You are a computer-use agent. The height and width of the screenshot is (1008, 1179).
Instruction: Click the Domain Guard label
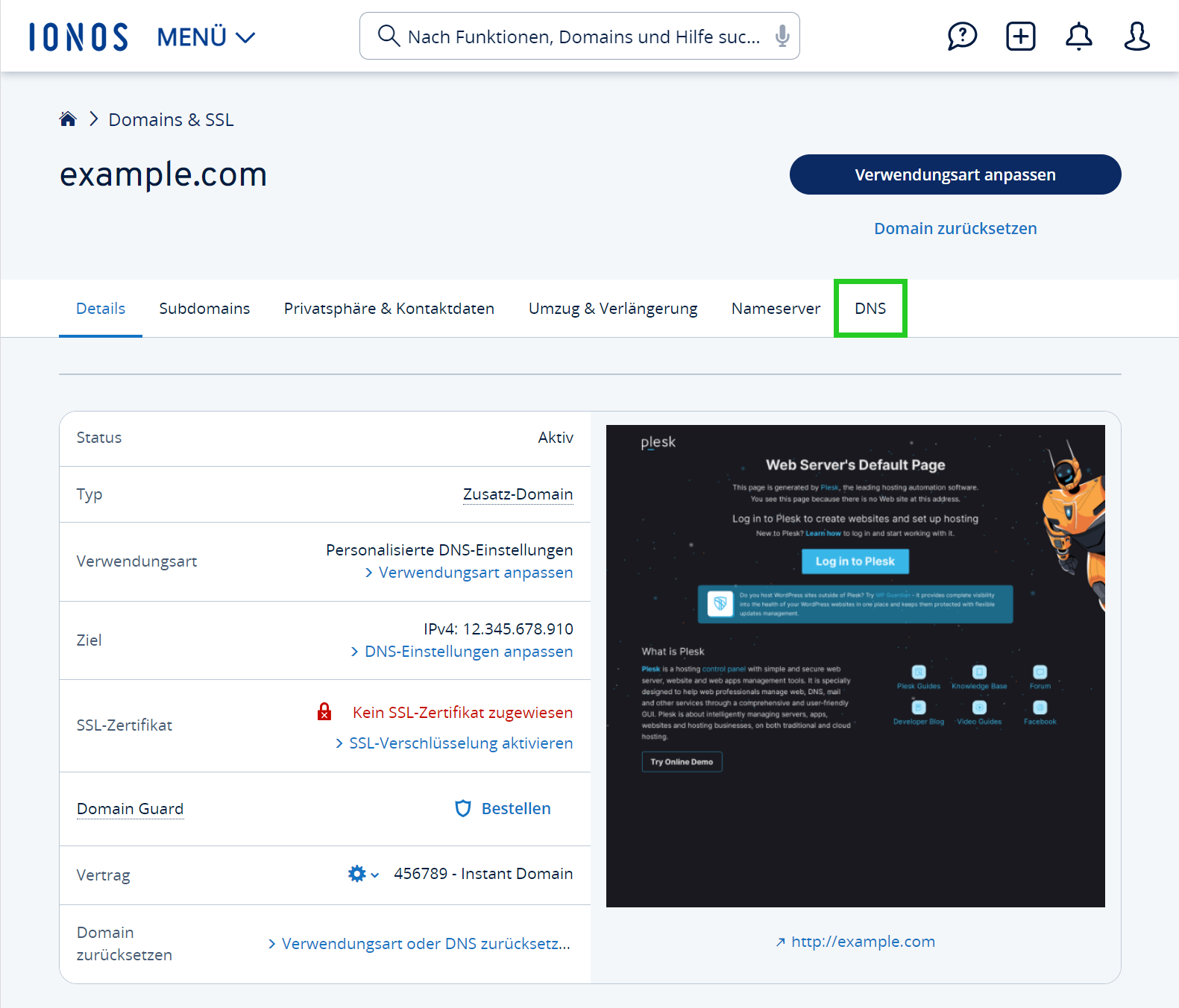tap(130, 809)
